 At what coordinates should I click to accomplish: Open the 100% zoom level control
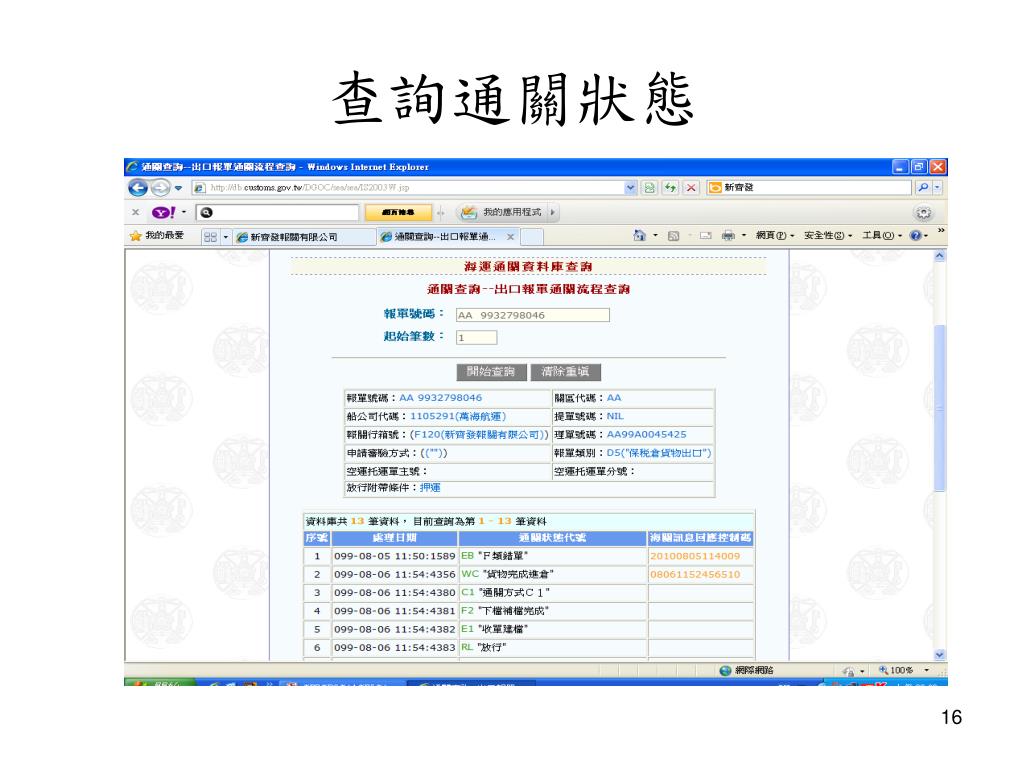pos(903,671)
